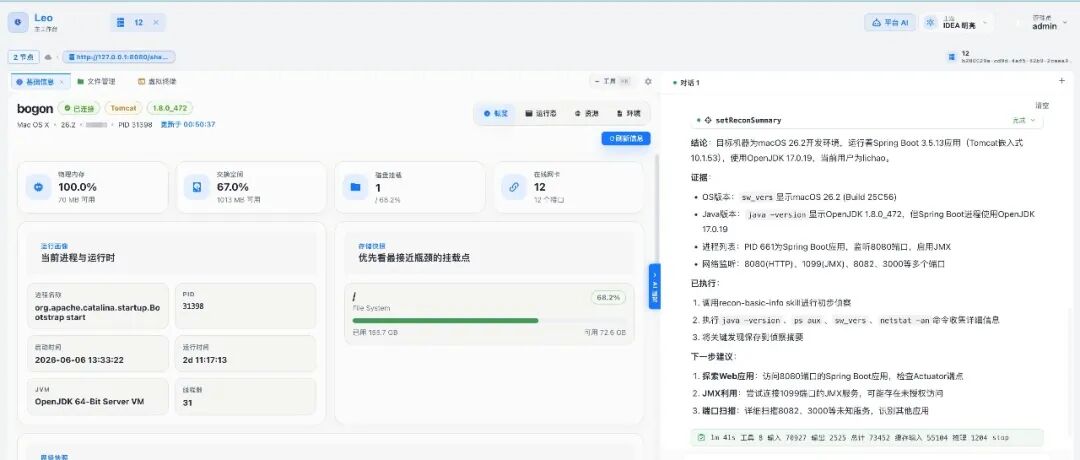The image size is (1080, 460).
Task: Open the IDEA 明亮 theme dropdown
Action: coord(957,23)
